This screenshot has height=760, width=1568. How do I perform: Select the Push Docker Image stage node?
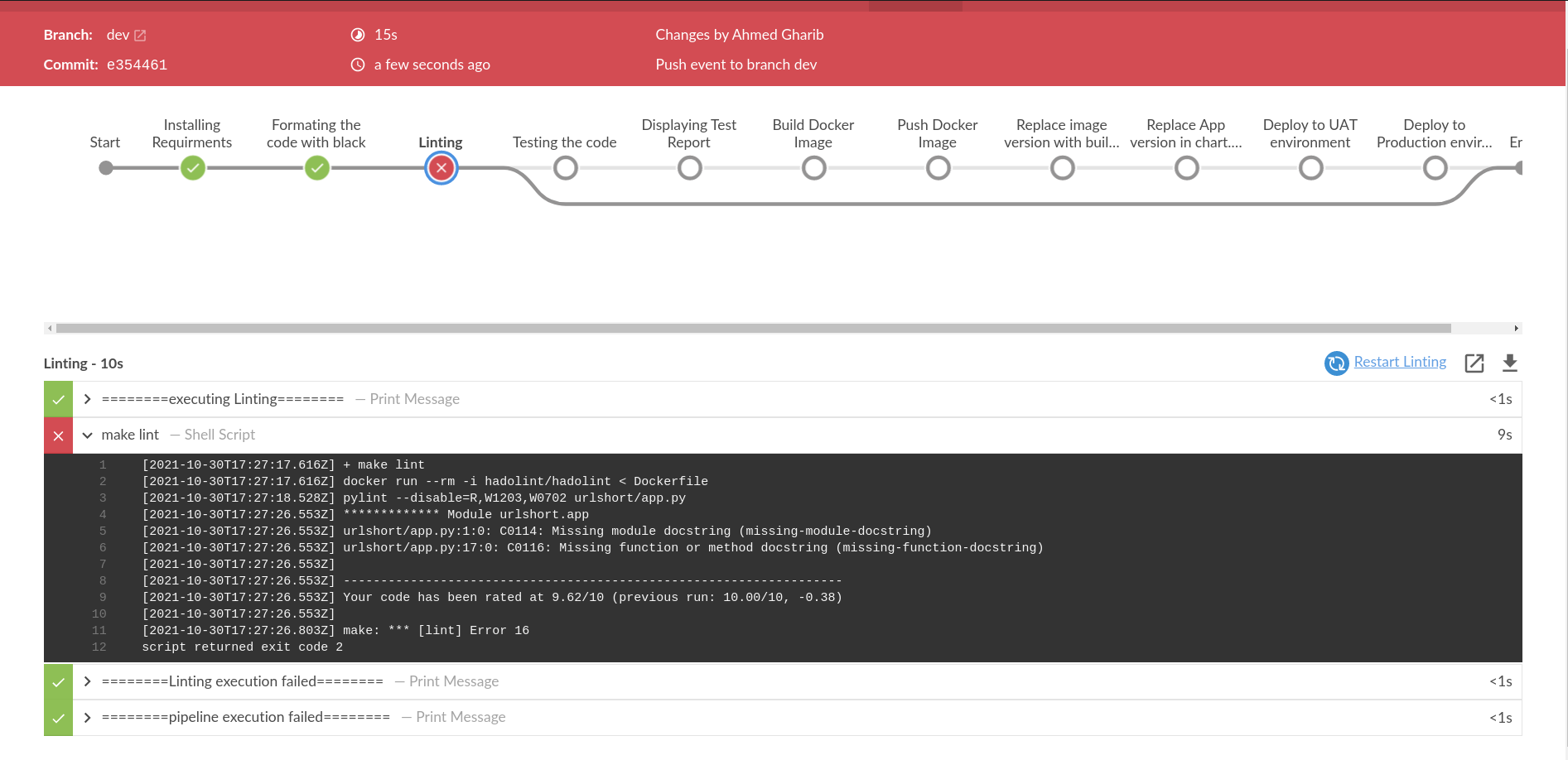[938, 168]
